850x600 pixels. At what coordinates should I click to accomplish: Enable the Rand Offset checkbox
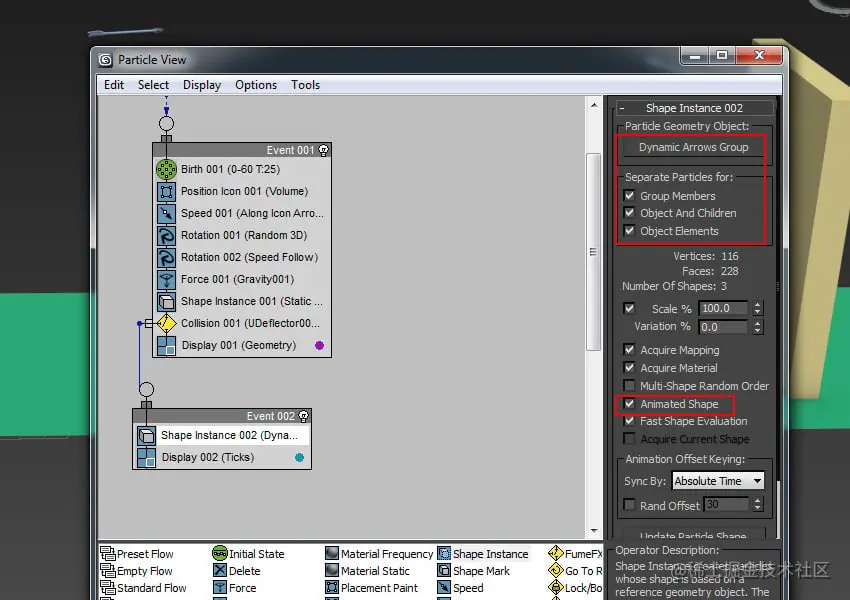[x=629, y=505]
